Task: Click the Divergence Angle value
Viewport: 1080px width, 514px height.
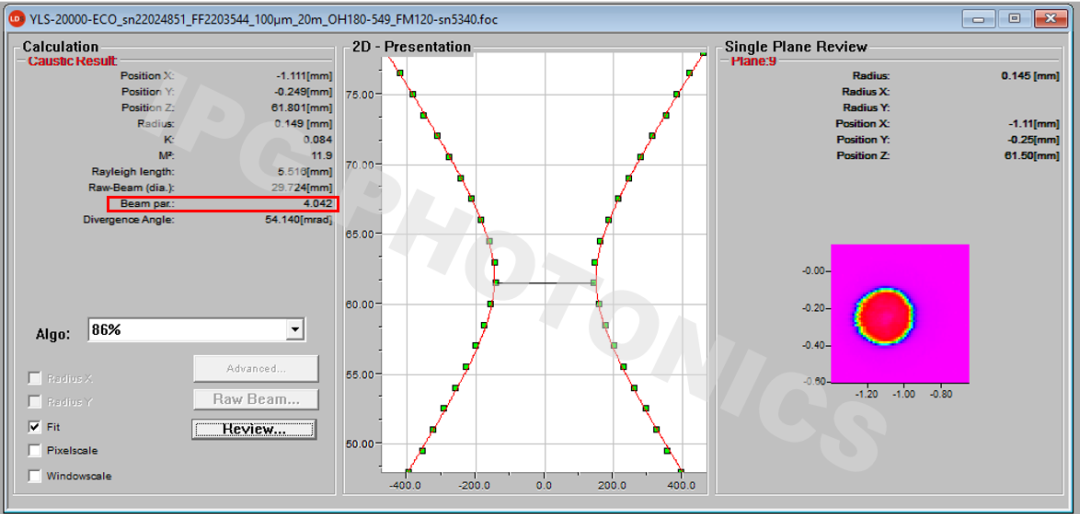Action: (296, 220)
